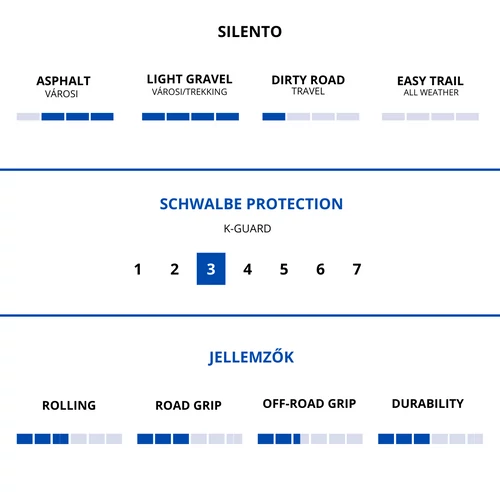500x500 pixels.
Task: Click protection level number 1
Action: click(138, 269)
